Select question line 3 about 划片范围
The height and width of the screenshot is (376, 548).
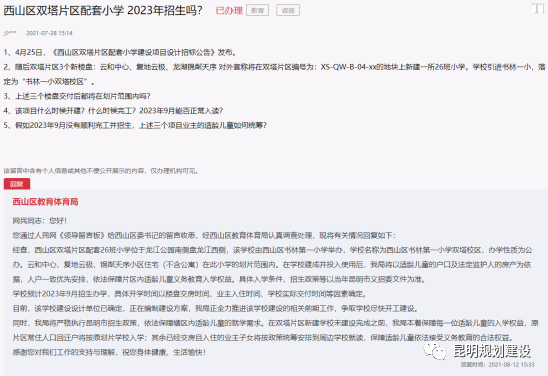tap(77, 96)
